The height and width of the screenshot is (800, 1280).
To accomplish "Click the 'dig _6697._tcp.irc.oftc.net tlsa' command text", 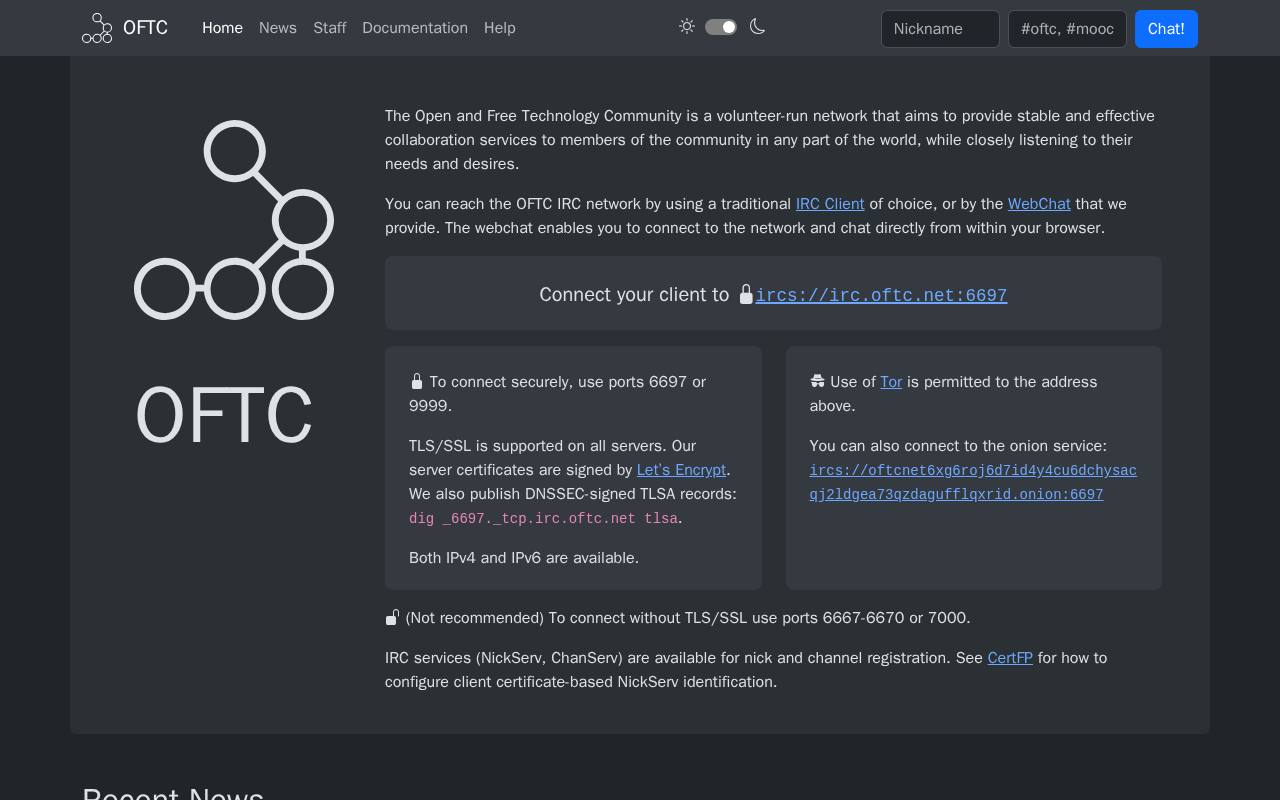I will (x=543, y=518).
